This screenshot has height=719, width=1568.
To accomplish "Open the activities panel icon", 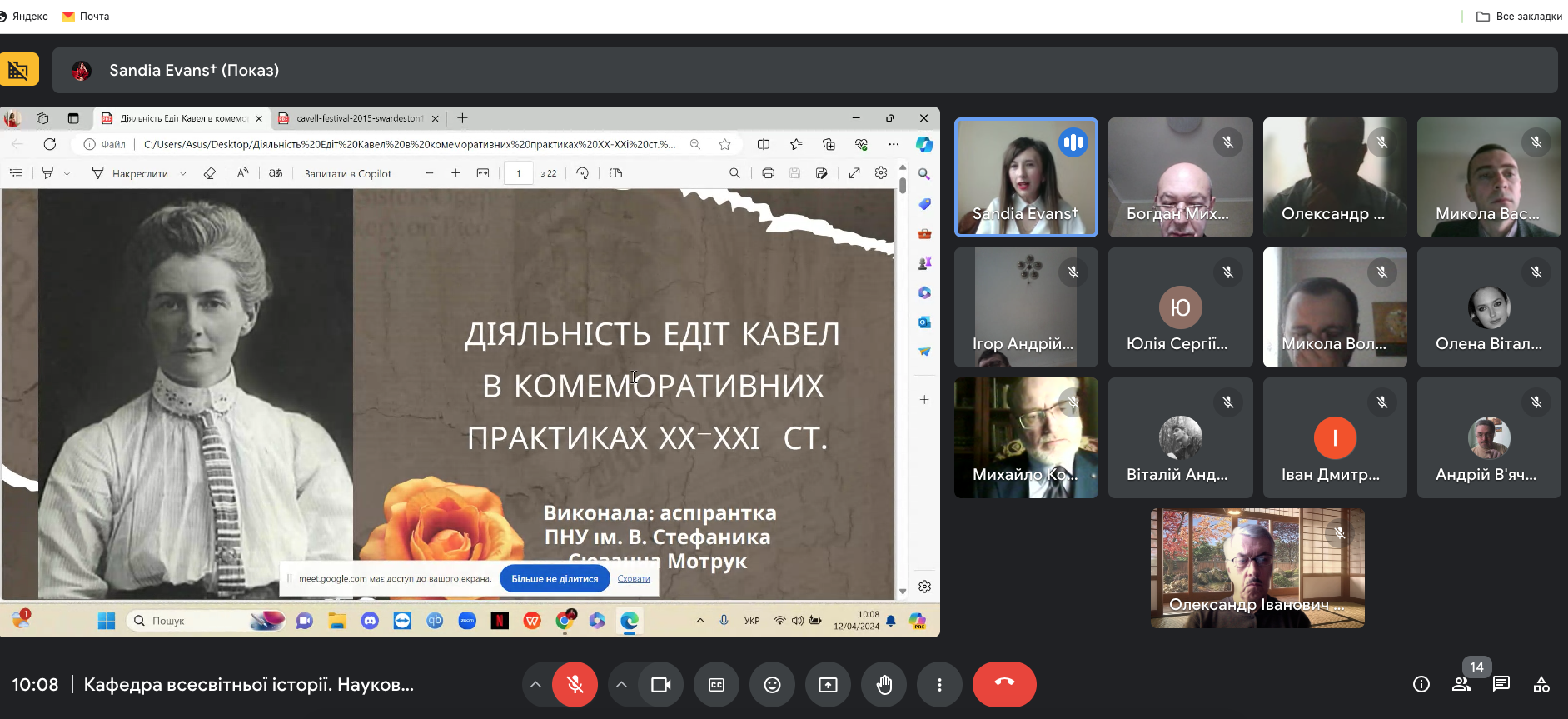I will tap(1541, 684).
